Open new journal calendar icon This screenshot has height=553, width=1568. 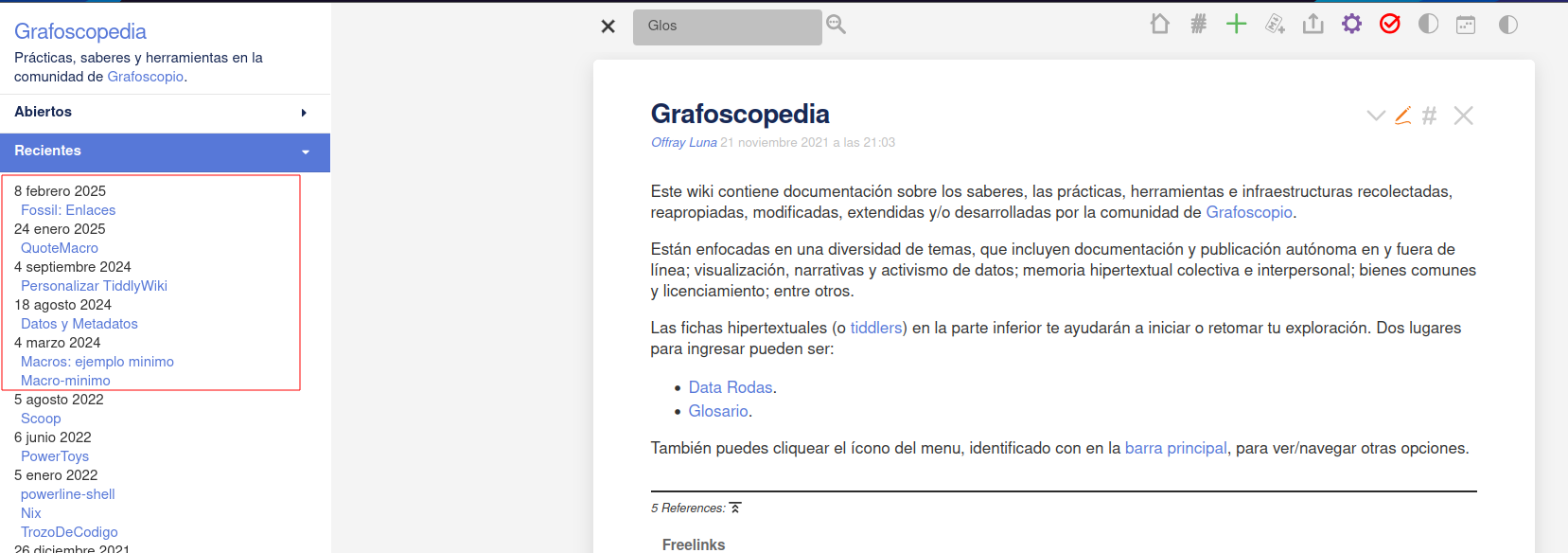[1466, 25]
